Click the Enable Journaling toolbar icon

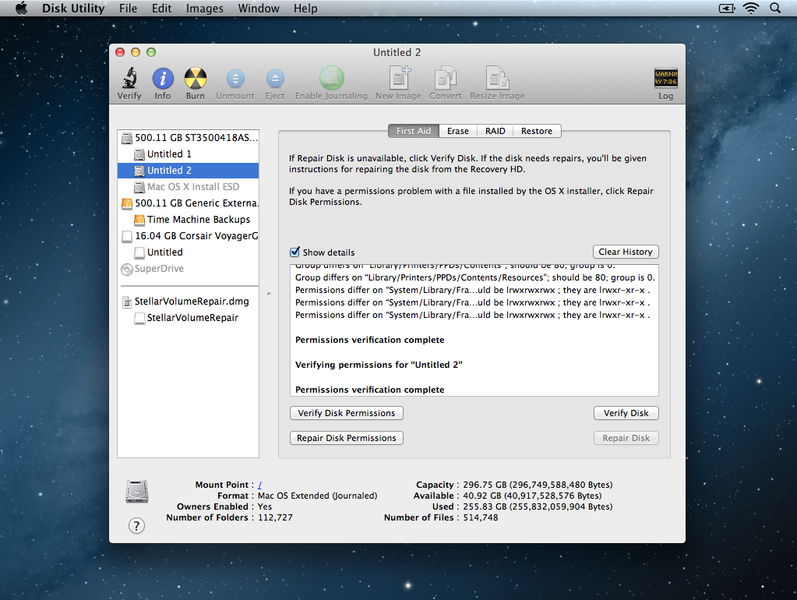tap(331, 78)
